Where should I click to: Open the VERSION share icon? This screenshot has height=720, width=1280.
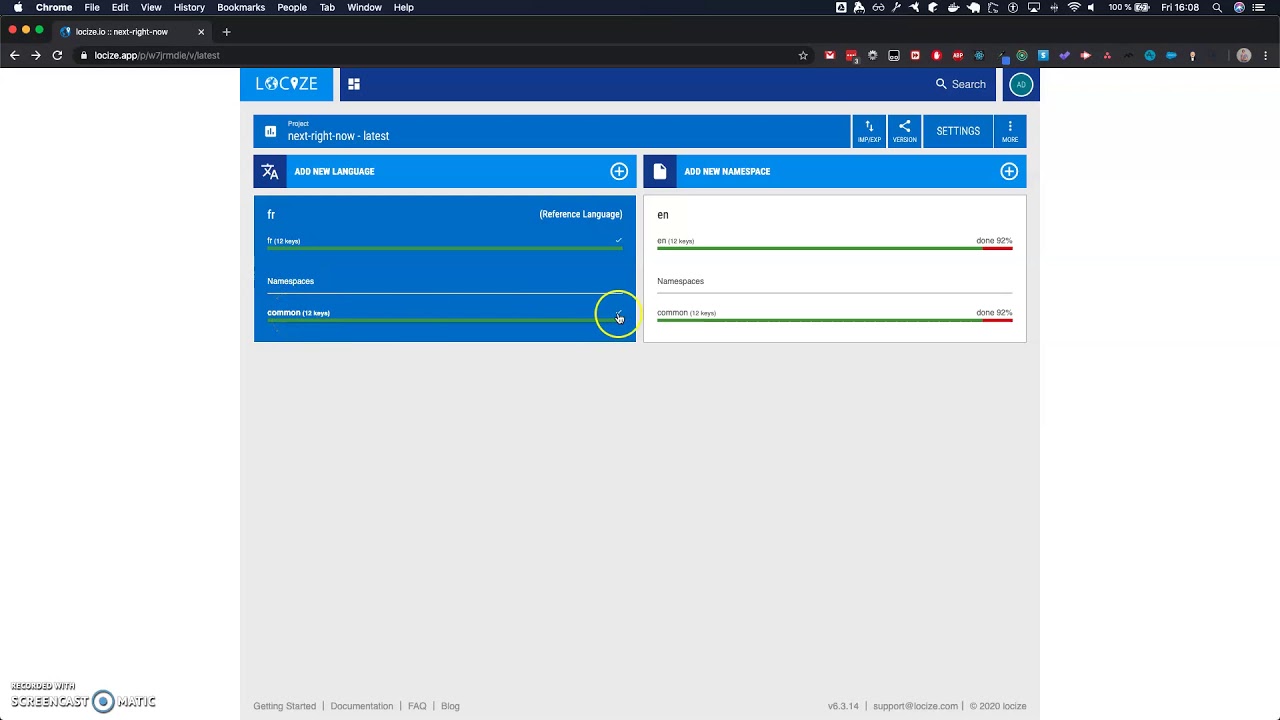904,131
